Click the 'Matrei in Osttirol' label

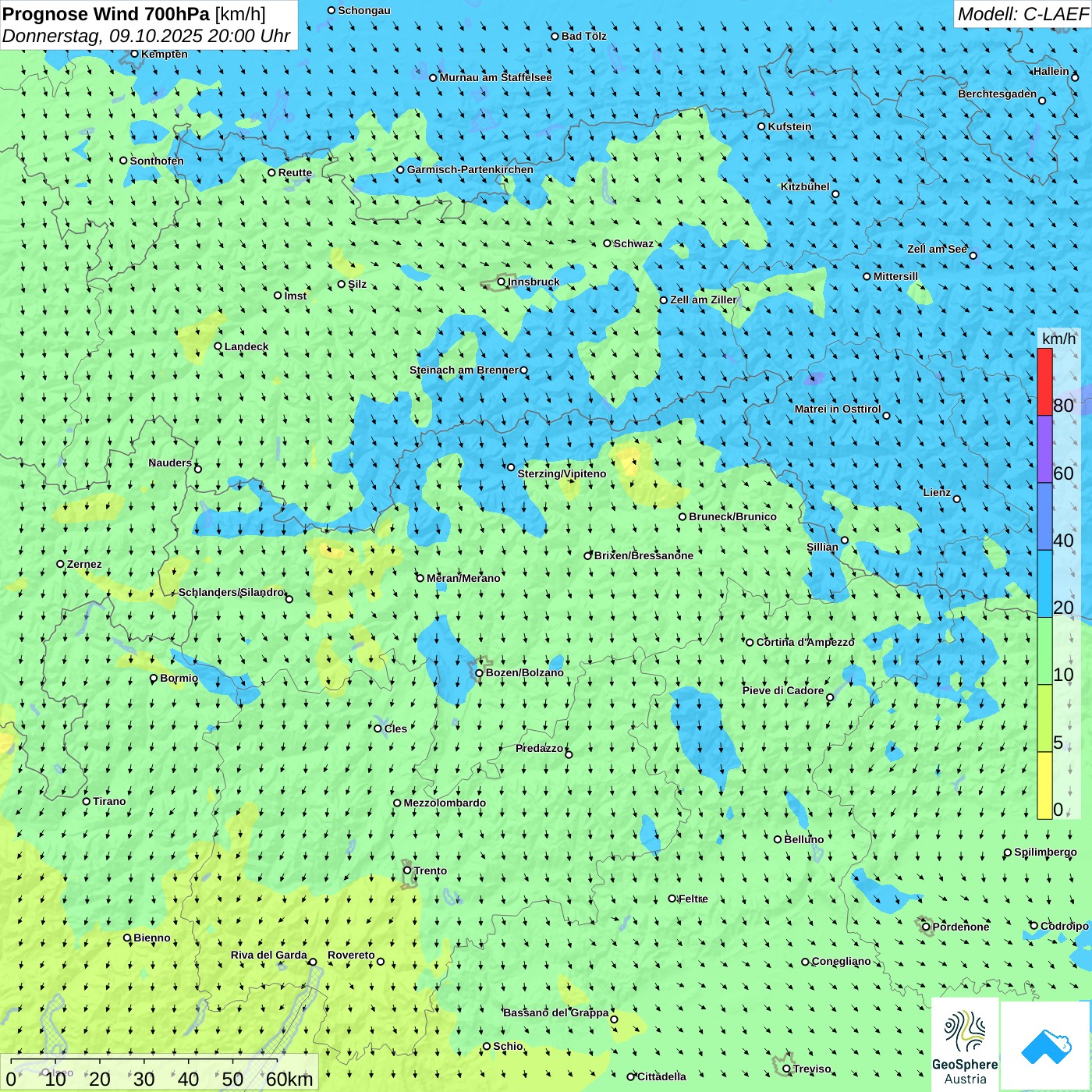pos(838,409)
